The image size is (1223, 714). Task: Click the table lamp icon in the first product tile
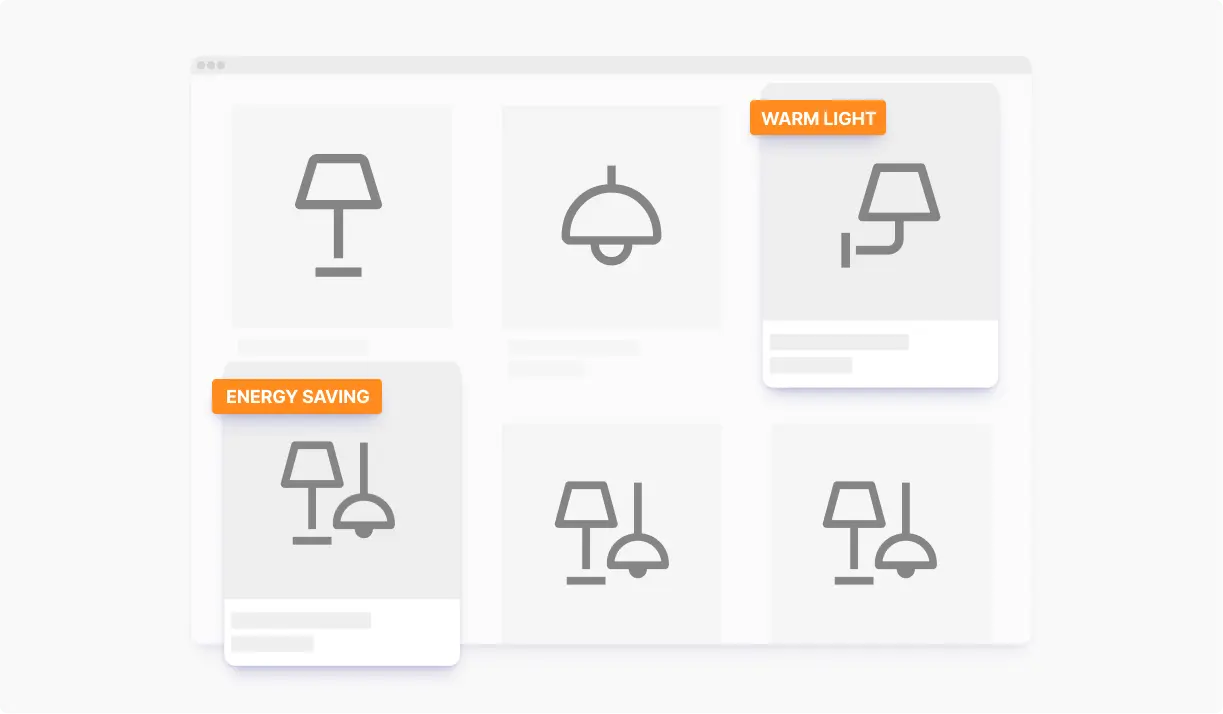click(x=338, y=215)
